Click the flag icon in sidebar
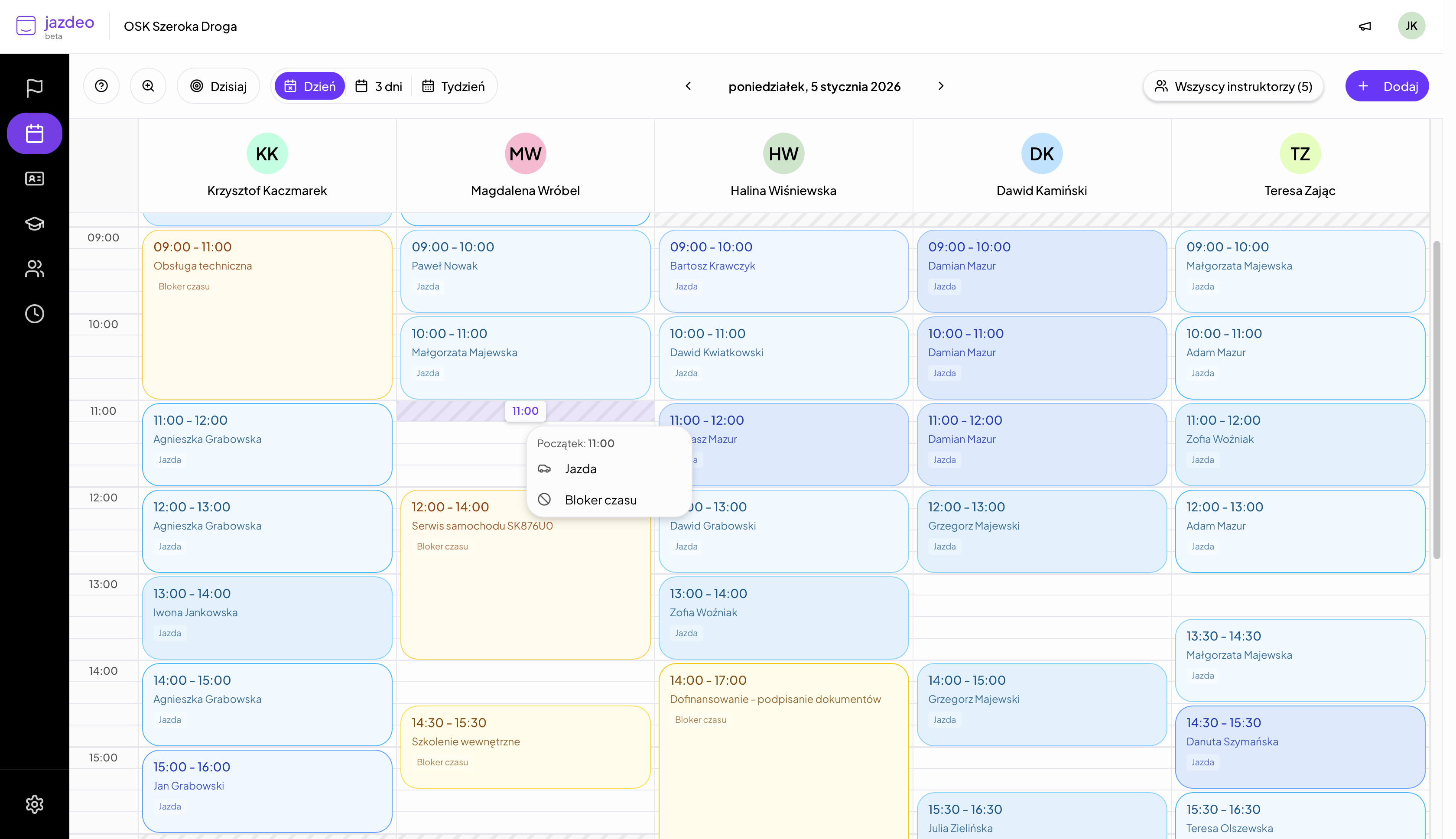The height and width of the screenshot is (839, 1456). coord(35,88)
